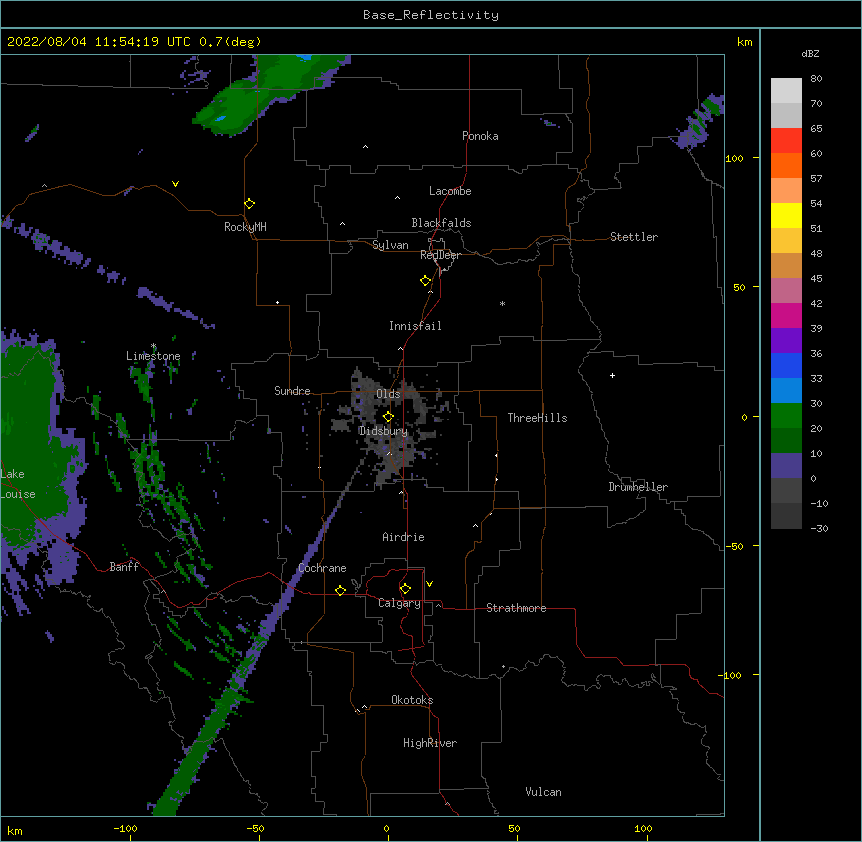Pick the slate violet 10 dBZ swatch
Image resolution: width=862 pixels, height=842 pixels.
tap(786, 466)
